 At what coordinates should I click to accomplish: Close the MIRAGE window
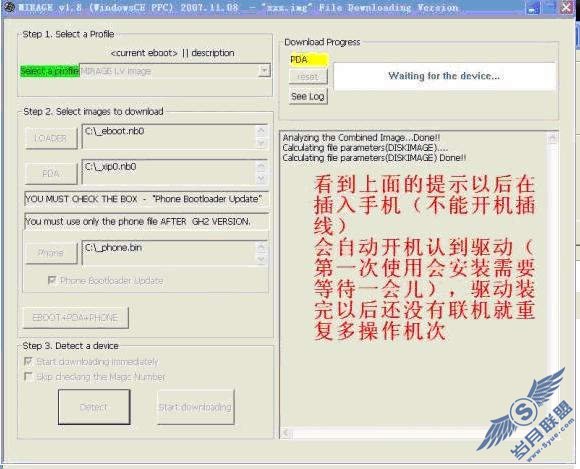tap(566, 8)
